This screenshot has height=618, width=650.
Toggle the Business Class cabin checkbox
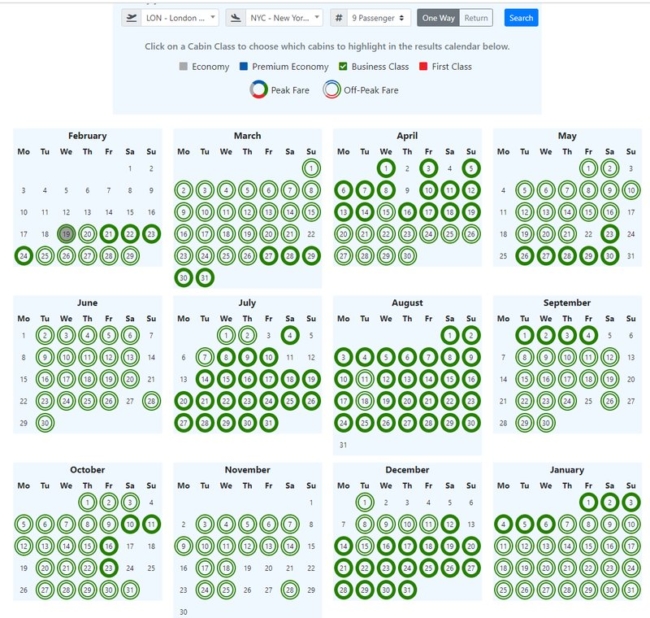click(x=343, y=67)
